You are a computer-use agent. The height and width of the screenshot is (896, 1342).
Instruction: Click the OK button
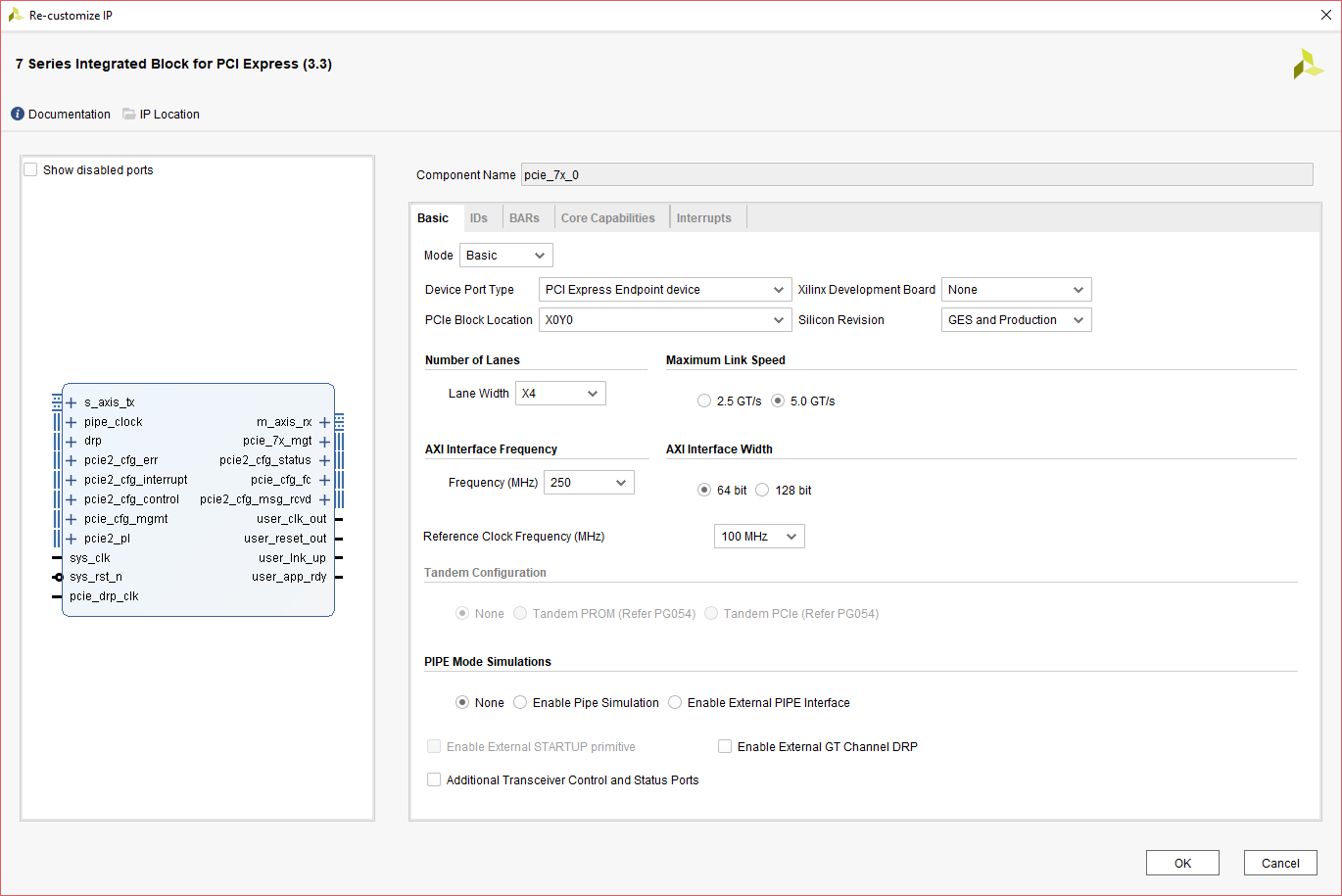(1182, 863)
